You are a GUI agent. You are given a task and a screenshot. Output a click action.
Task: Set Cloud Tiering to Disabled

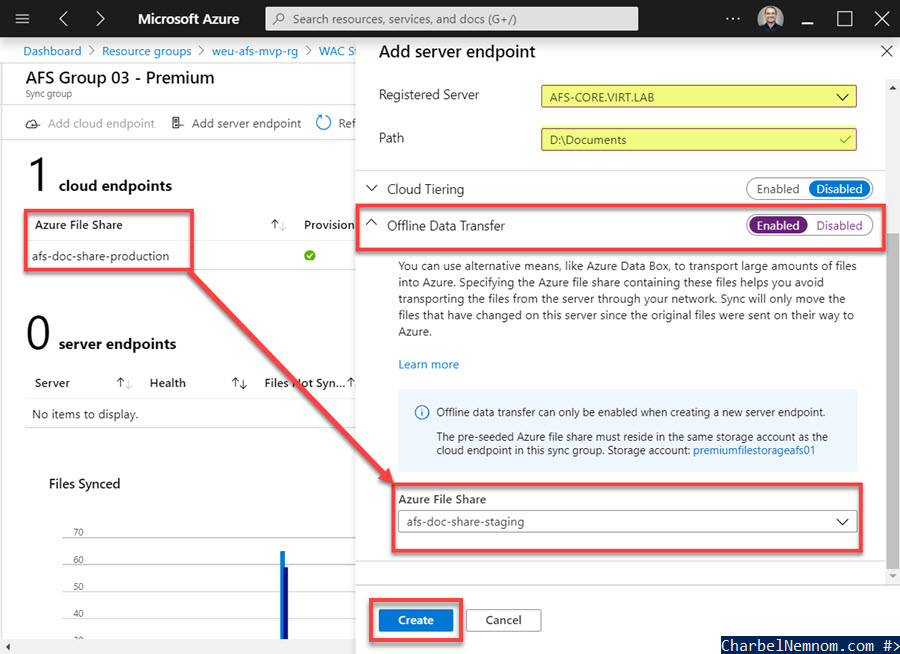839,189
